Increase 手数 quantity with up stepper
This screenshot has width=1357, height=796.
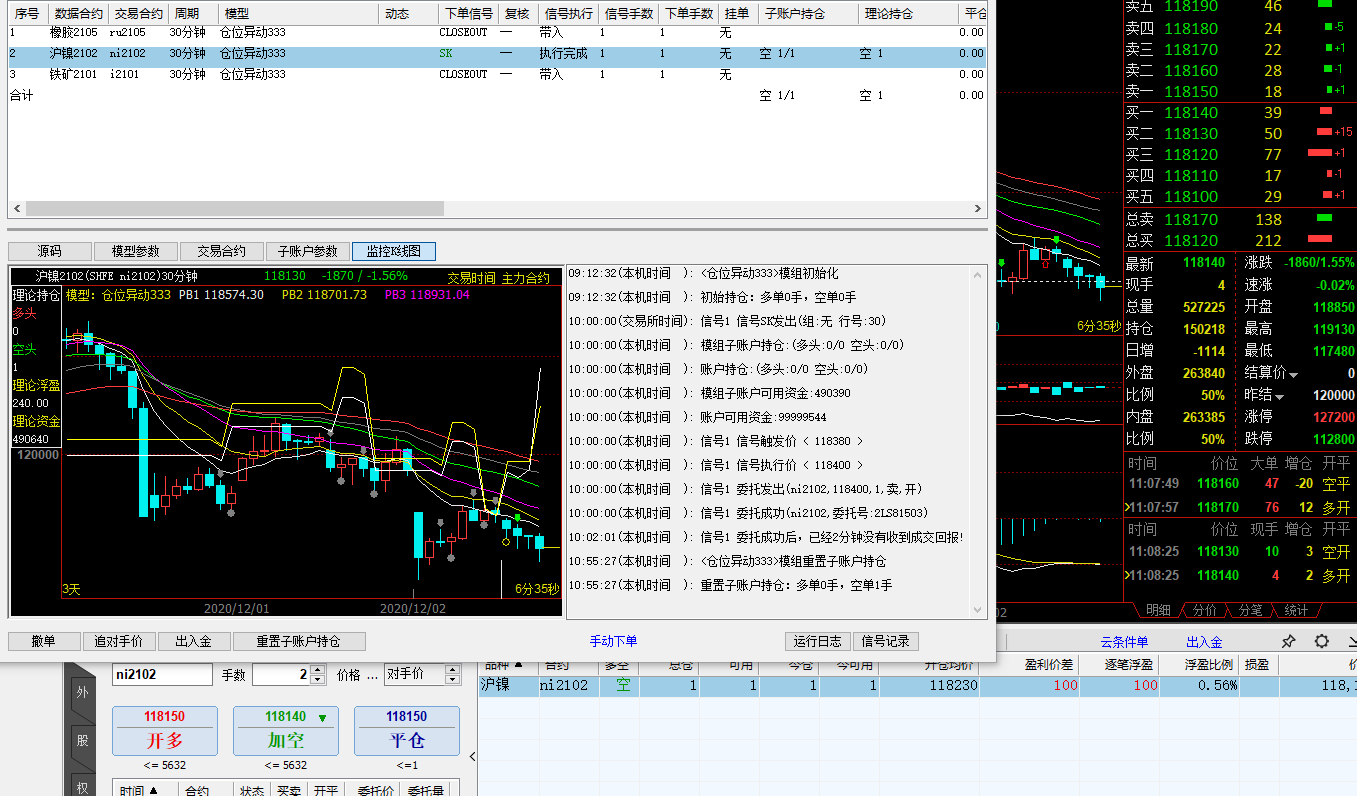coord(318,670)
